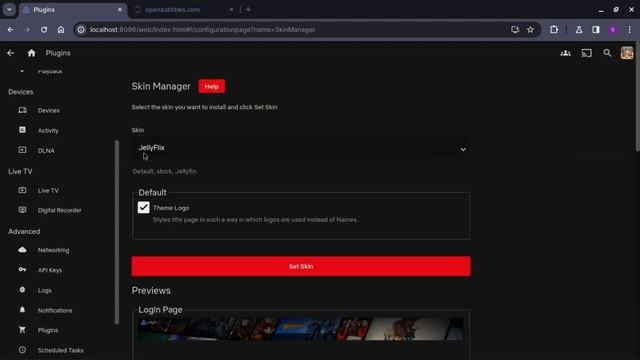This screenshot has width=640, height=360.
Task: Click the Playback entry at sidebar top
Action: click(x=50, y=71)
